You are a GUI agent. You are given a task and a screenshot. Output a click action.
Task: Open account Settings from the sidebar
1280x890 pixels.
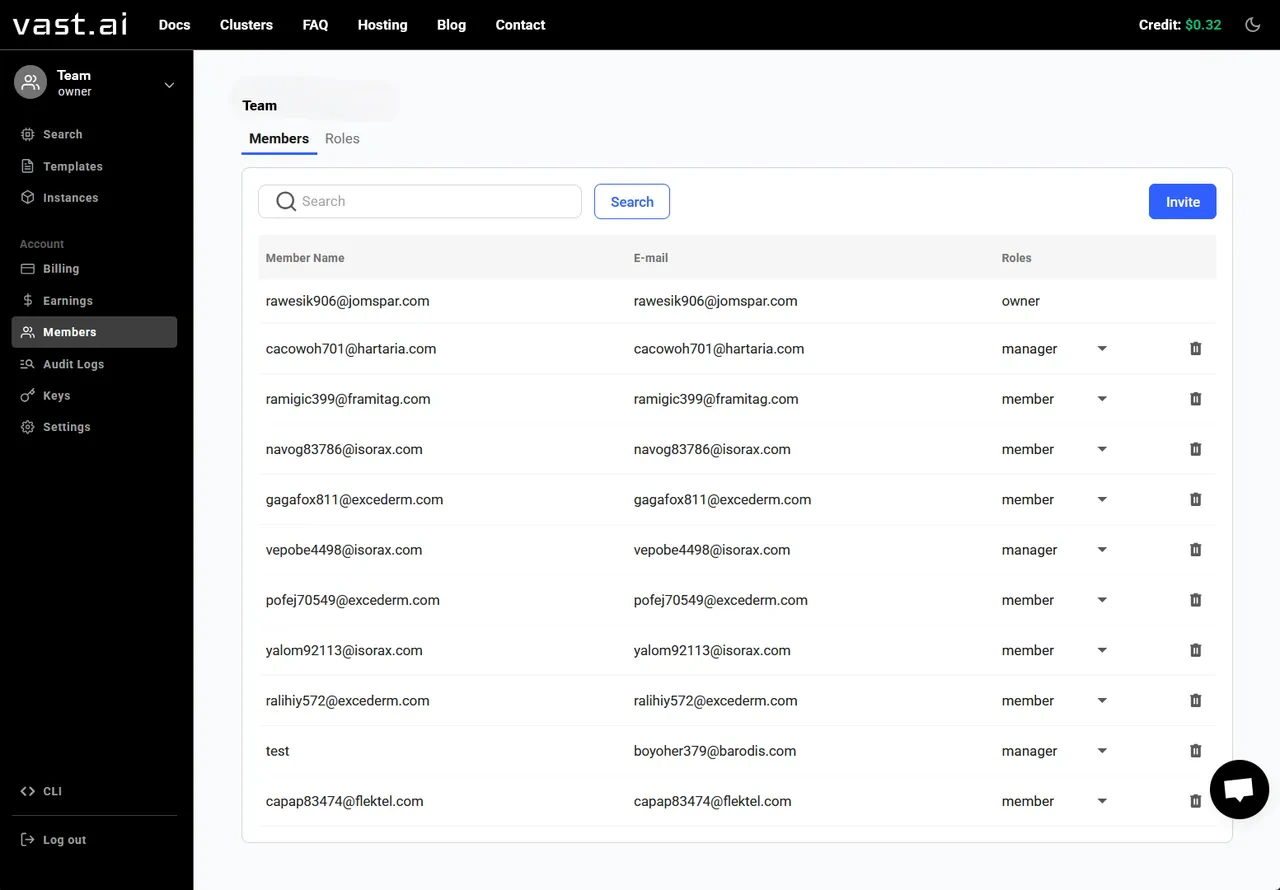coord(65,427)
